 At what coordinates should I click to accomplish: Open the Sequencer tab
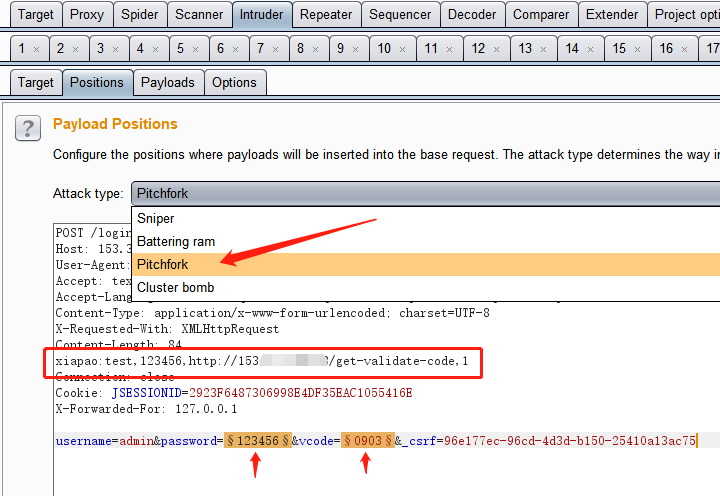(400, 15)
